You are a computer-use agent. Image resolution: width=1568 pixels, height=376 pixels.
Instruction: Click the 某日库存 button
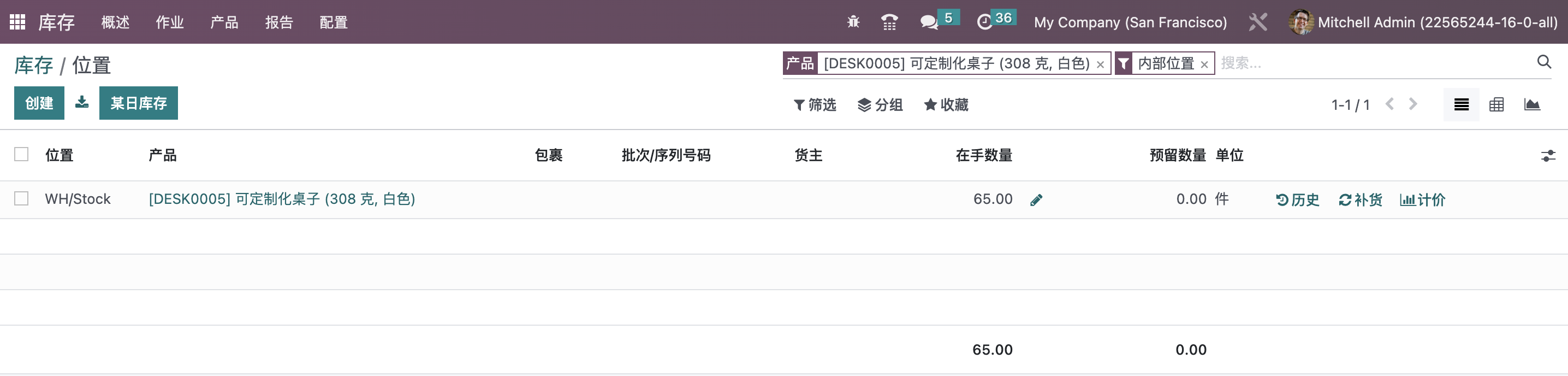[x=138, y=103]
